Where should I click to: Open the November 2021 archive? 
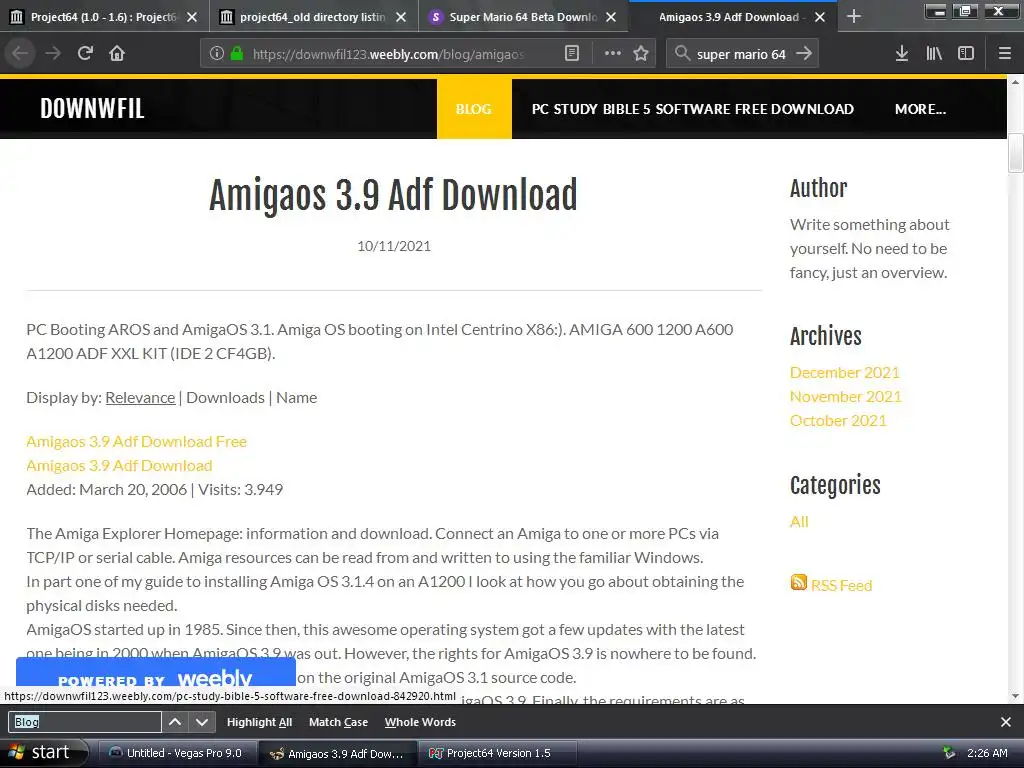click(x=845, y=396)
